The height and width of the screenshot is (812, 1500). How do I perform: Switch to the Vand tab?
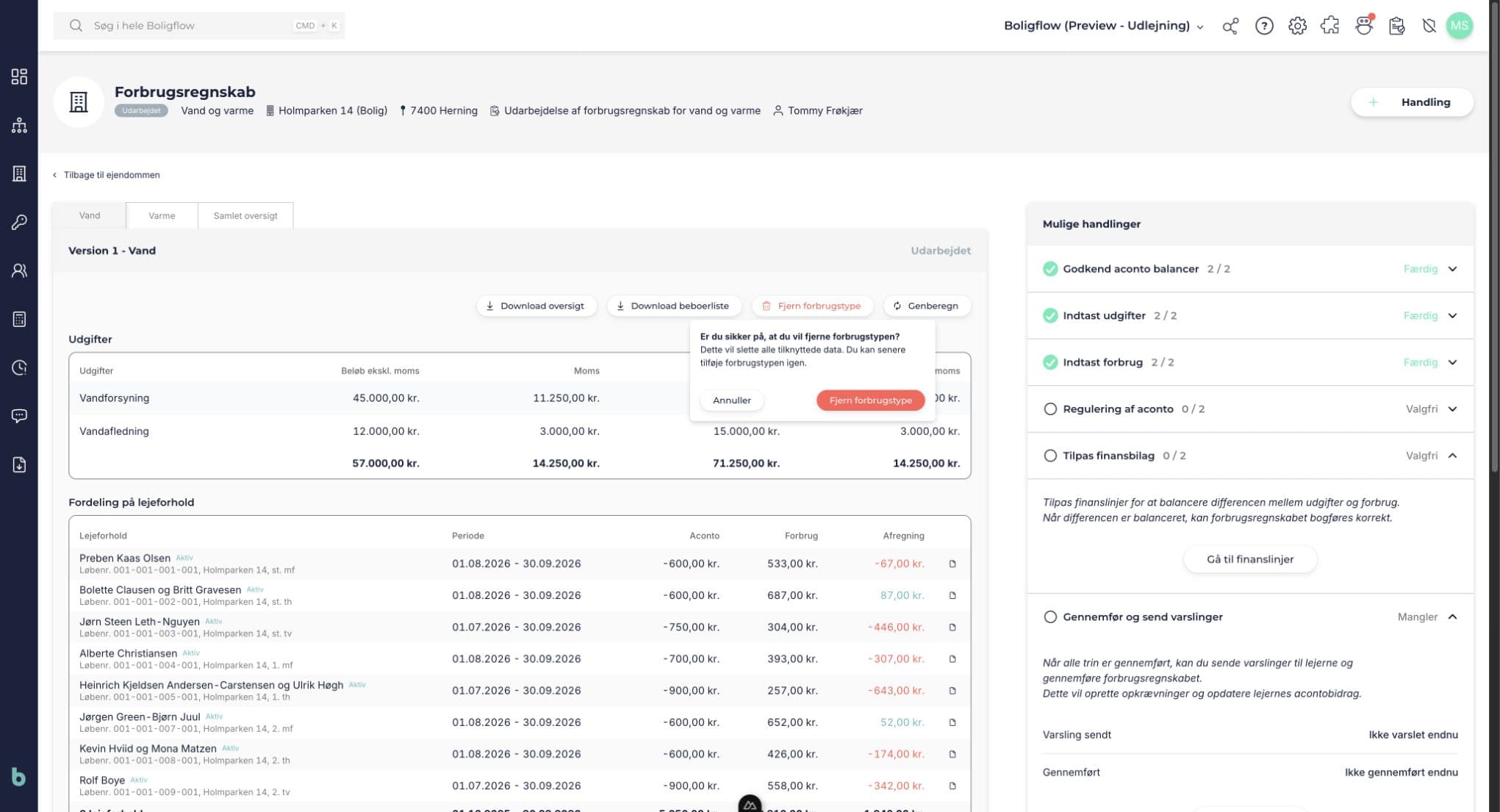coord(90,215)
